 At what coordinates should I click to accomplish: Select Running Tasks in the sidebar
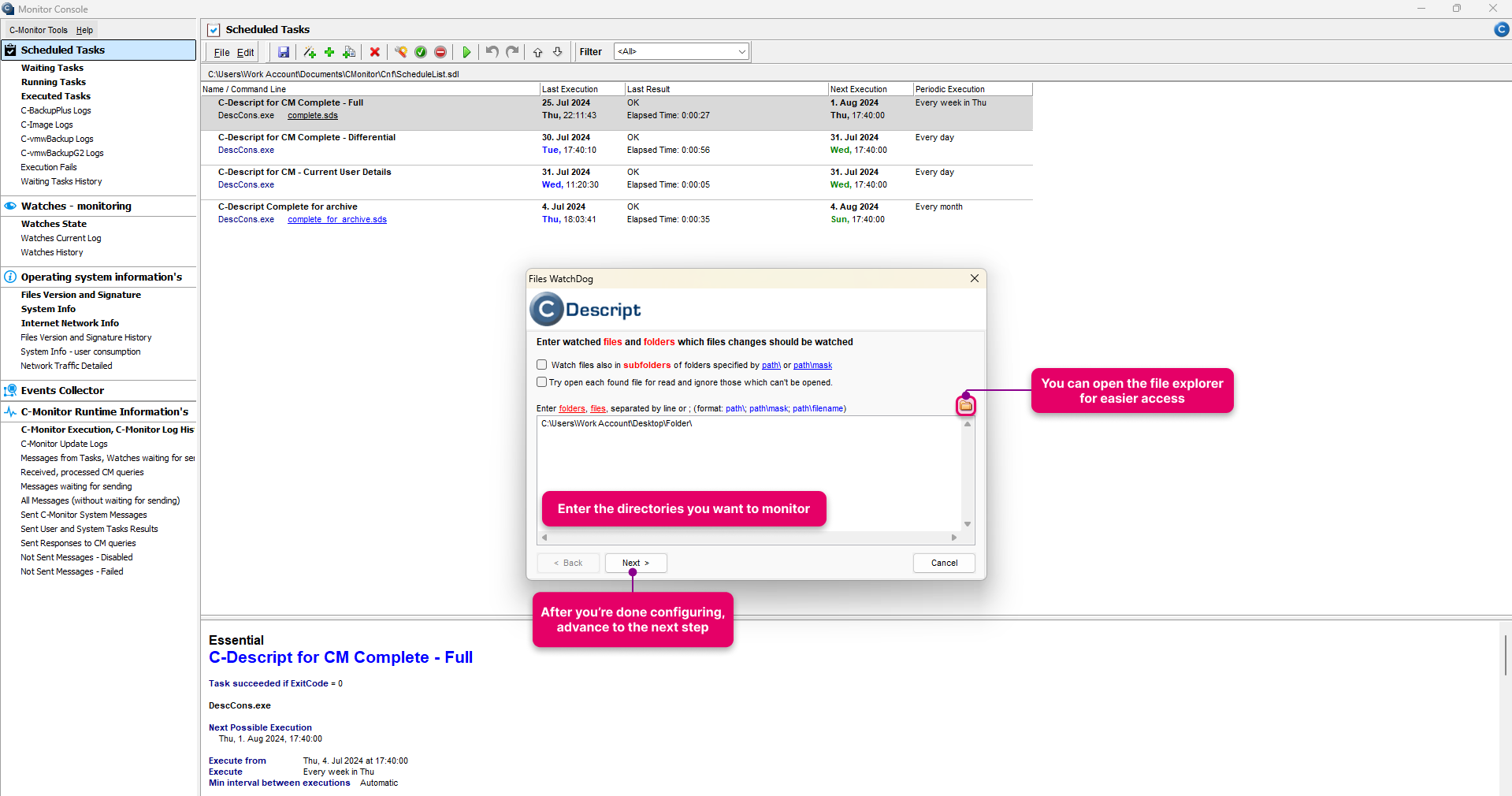(x=54, y=82)
